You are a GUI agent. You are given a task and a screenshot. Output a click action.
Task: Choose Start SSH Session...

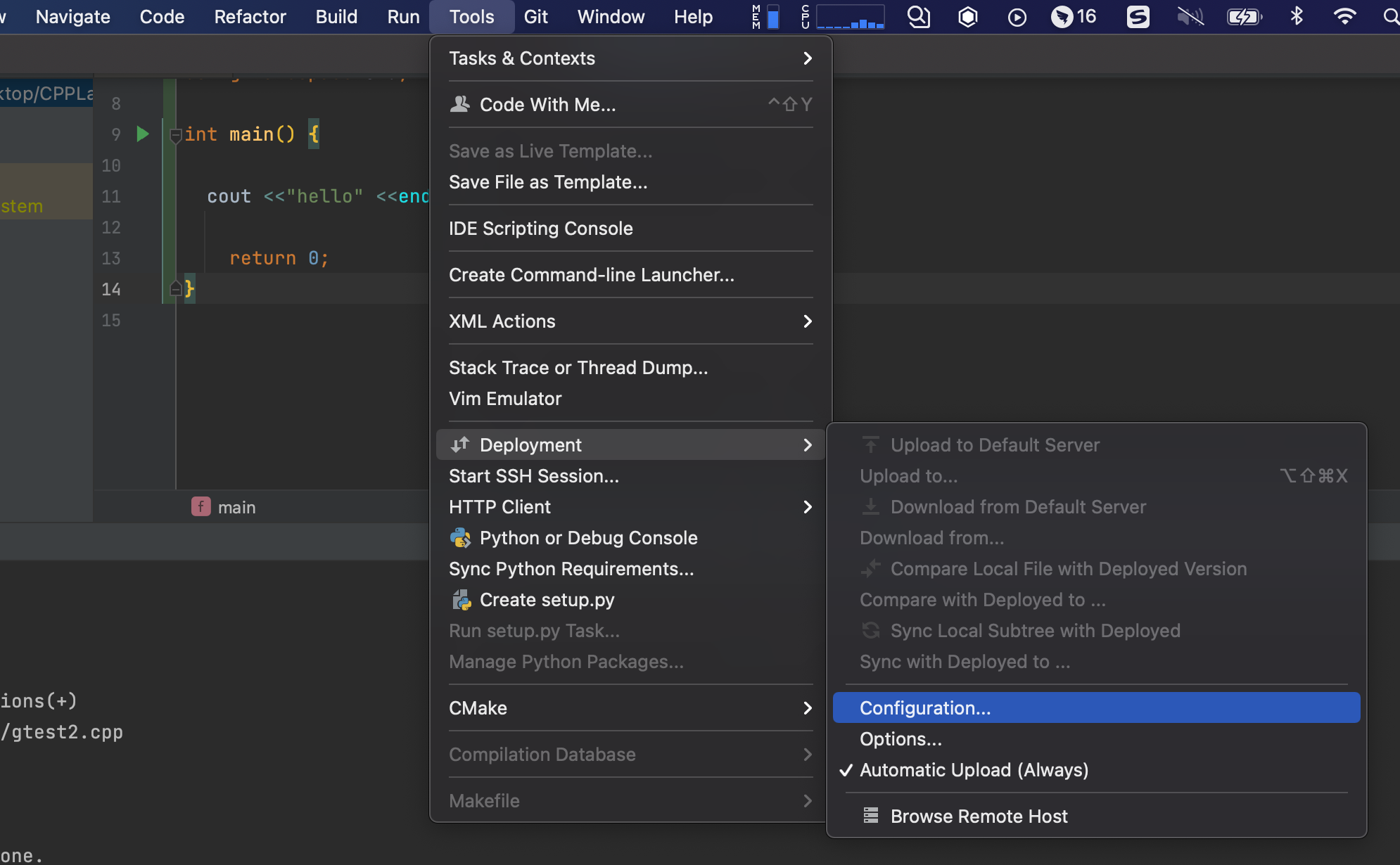click(x=534, y=476)
